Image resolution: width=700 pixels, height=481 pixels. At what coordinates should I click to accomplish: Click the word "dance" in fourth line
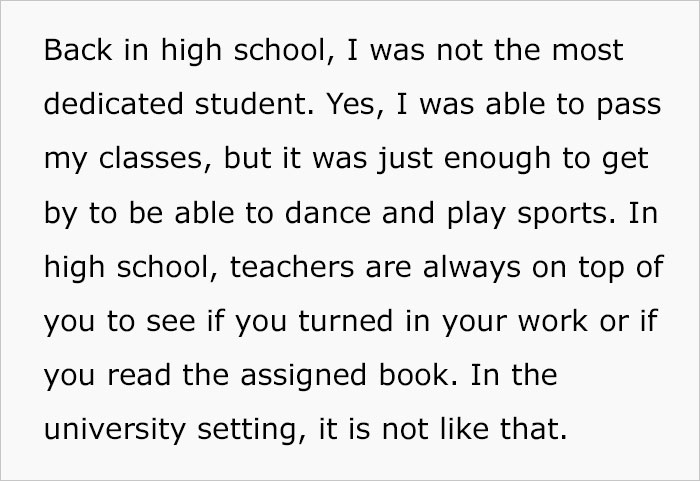point(328,213)
